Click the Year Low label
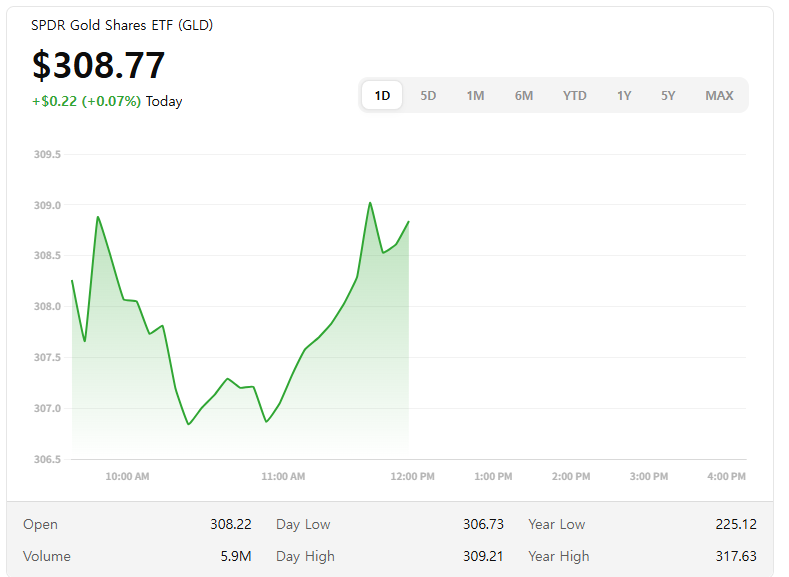 [557, 524]
